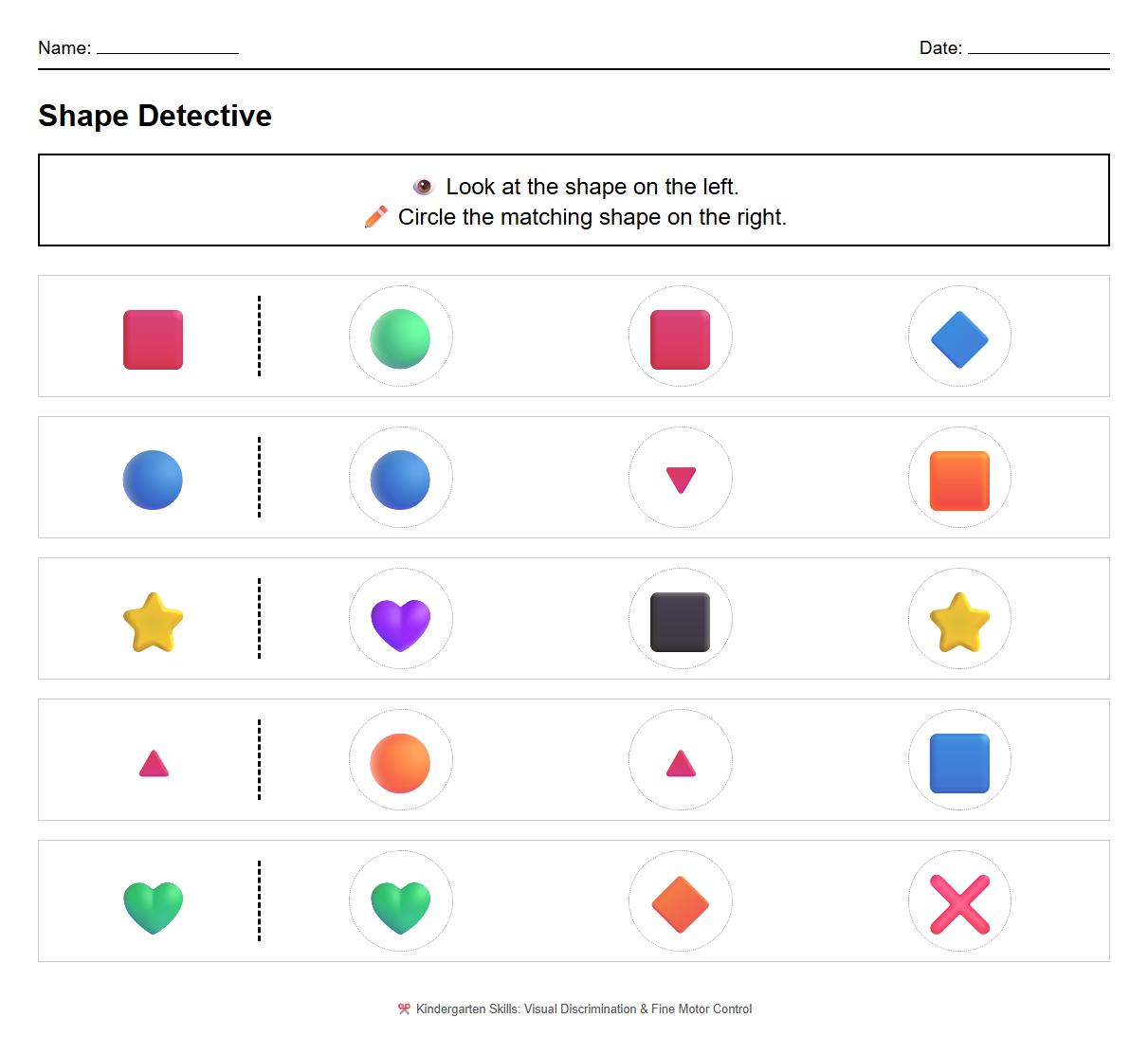Click the small pink downward triangle
The image size is (1148, 1054).
[680, 478]
